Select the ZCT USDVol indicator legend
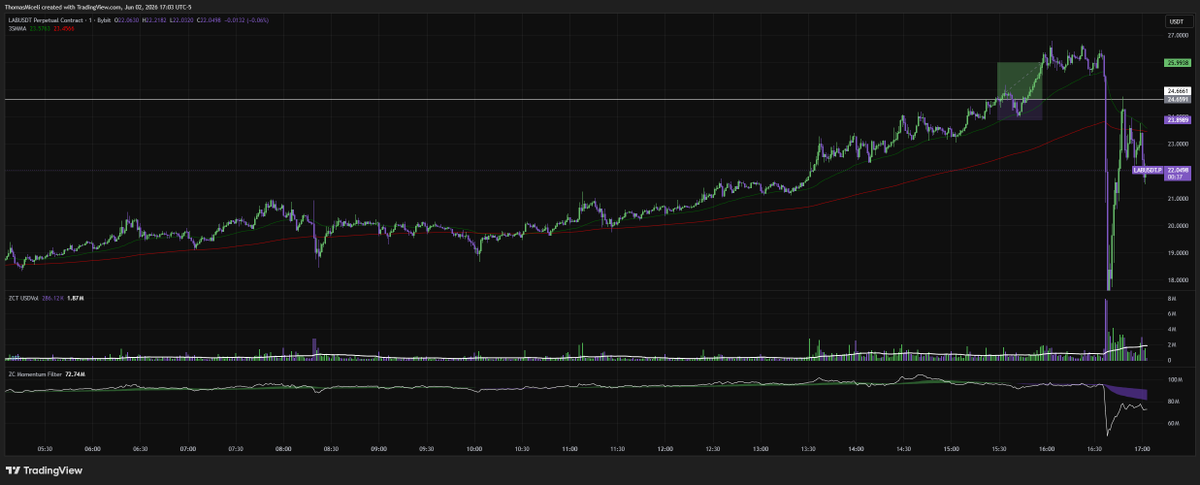The width and height of the screenshot is (1200, 485). point(24,298)
